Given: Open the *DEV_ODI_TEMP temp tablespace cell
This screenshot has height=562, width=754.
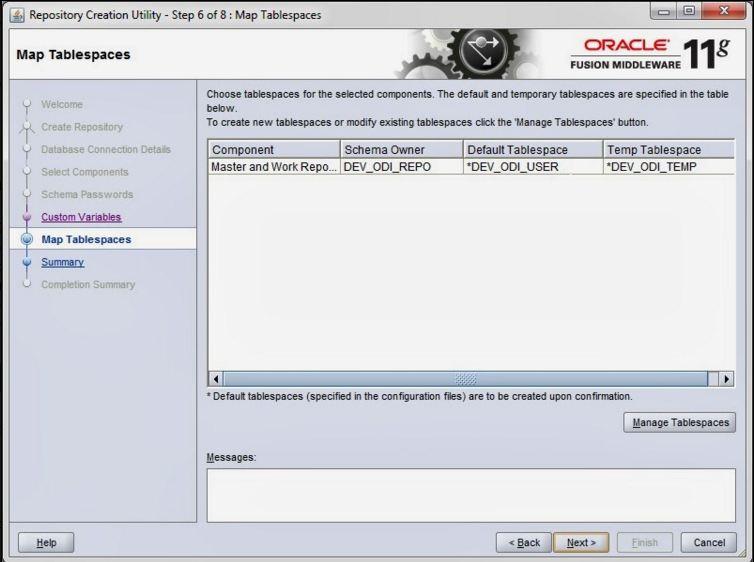Looking at the screenshot, I should pyautogui.click(x=669, y=167).
